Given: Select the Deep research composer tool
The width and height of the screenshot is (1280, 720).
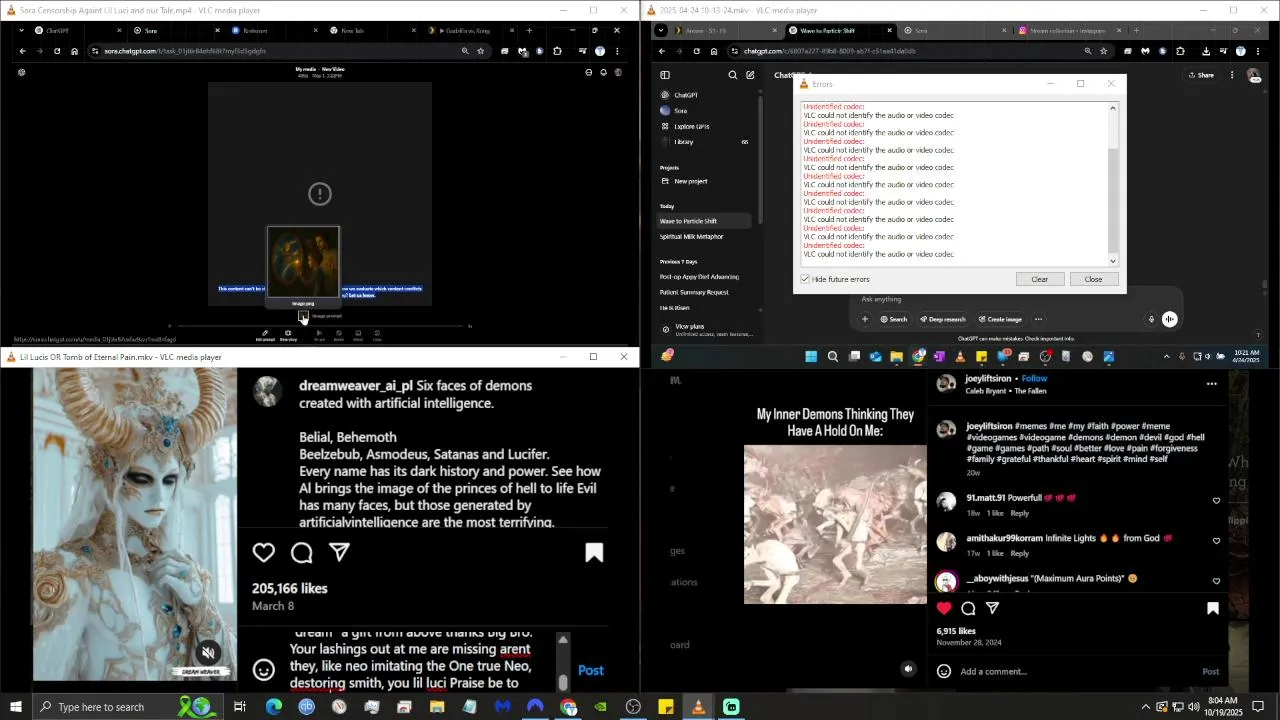Looking at the screenshot, I should (x=942, y=319).
